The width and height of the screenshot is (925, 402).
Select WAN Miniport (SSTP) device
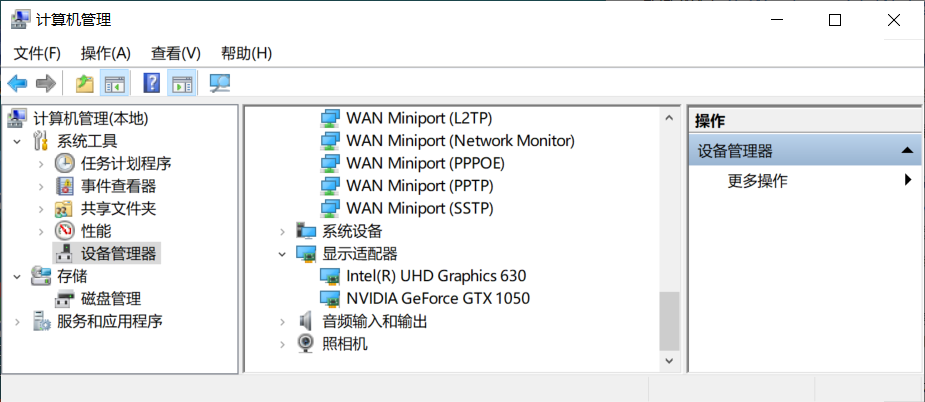coord(419,208)
